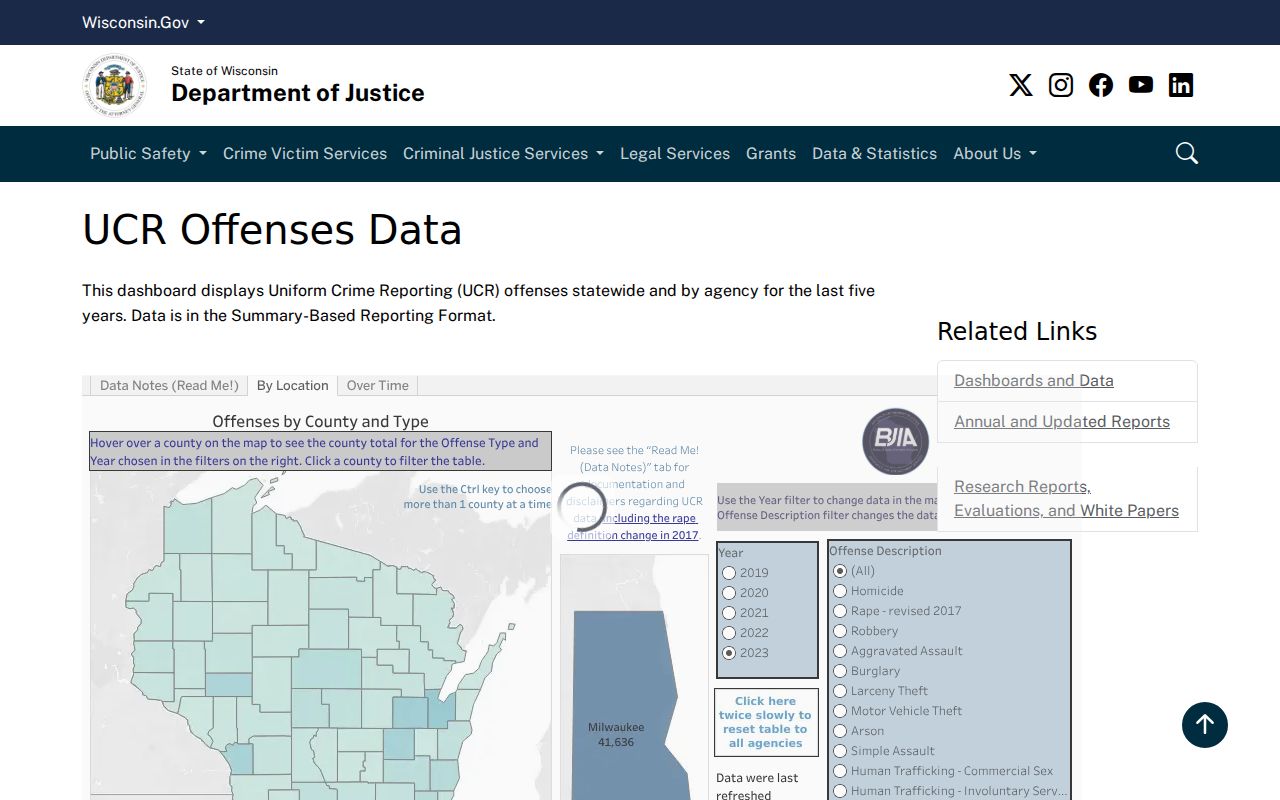Open the X (Twitter) social icon
Image resolution: width=1280 pixels, height=800 pixels.
(1021, 85)
